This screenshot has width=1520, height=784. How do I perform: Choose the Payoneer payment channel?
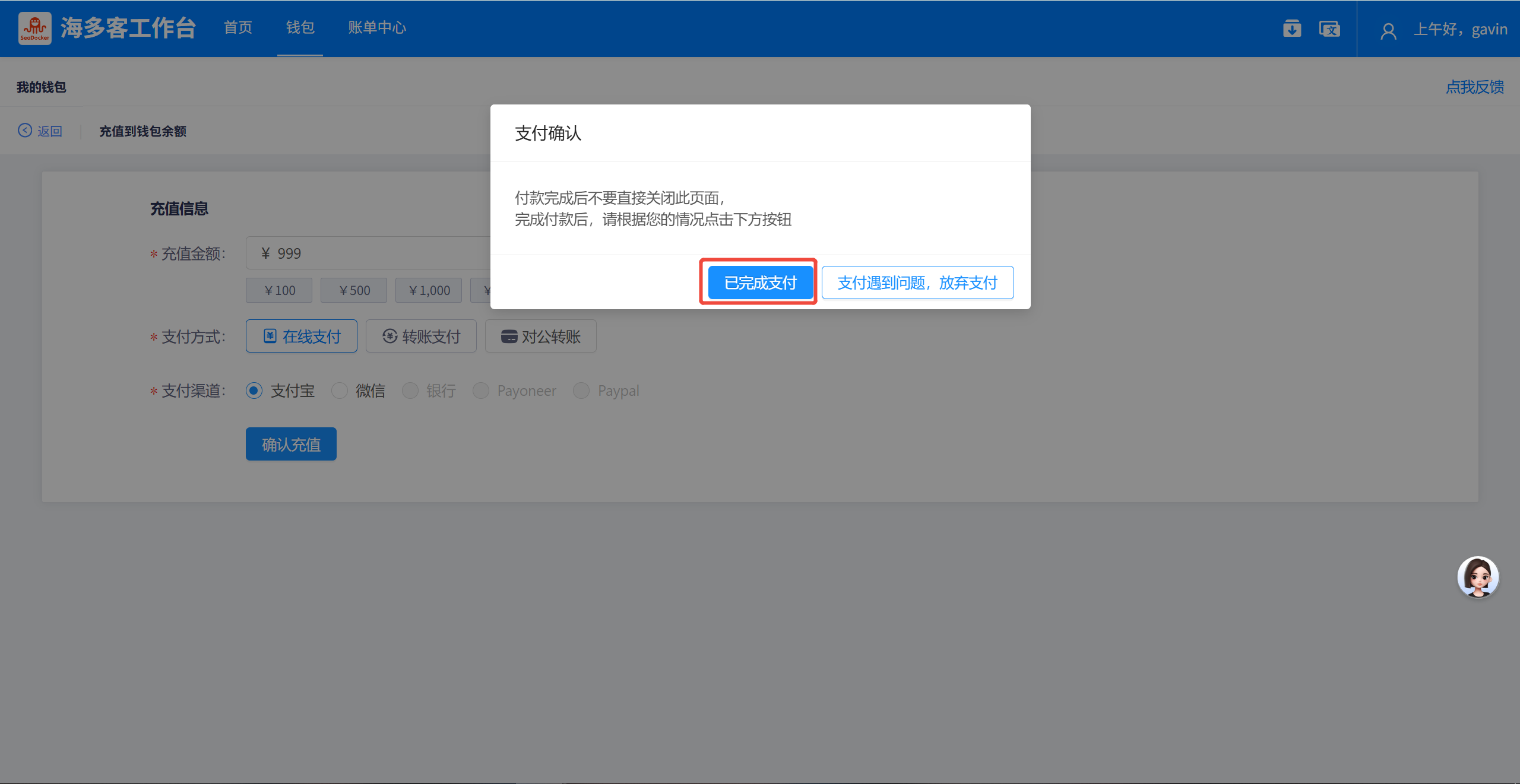coord(481,391)
